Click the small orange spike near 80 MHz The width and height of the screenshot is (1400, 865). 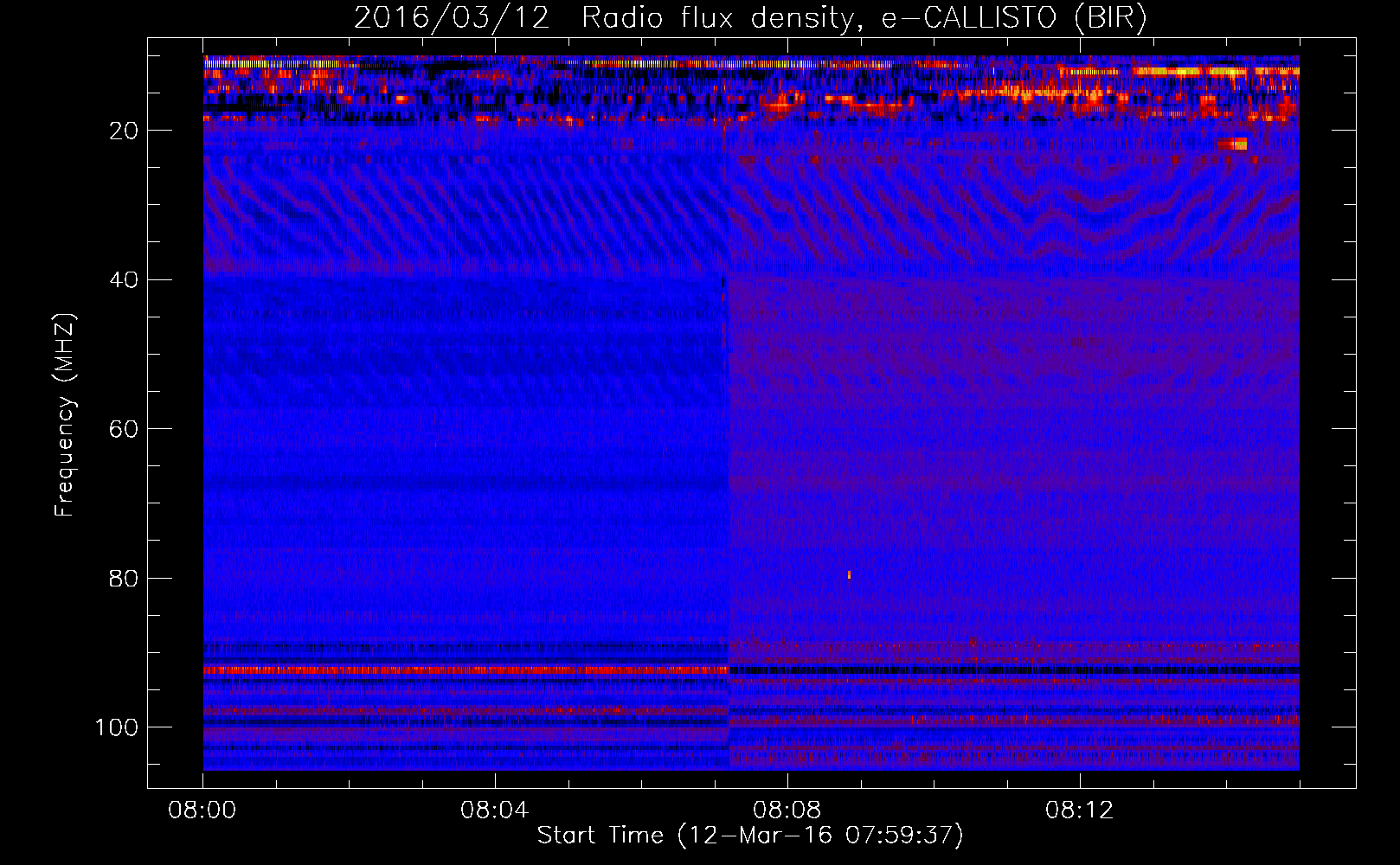pyautogui.click(x=849, y=575)
